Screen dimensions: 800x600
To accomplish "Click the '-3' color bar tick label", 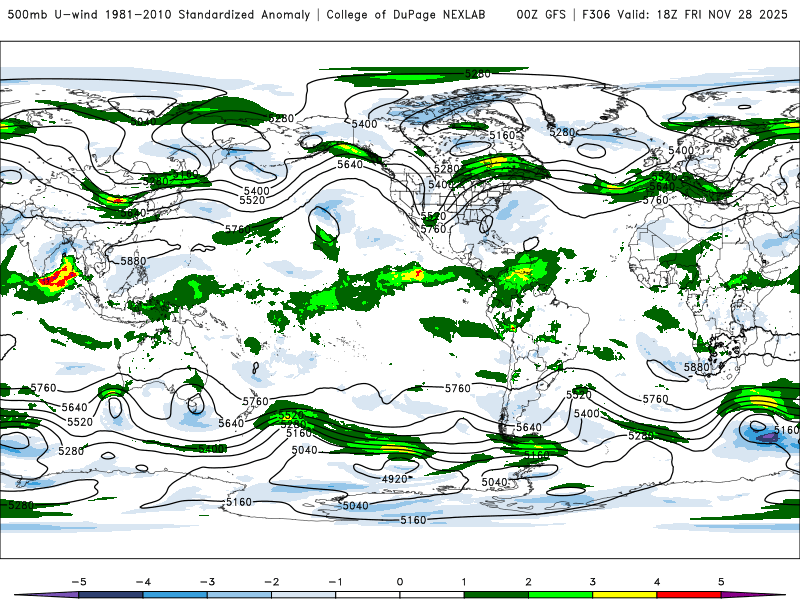I will [x=207, y=582].
